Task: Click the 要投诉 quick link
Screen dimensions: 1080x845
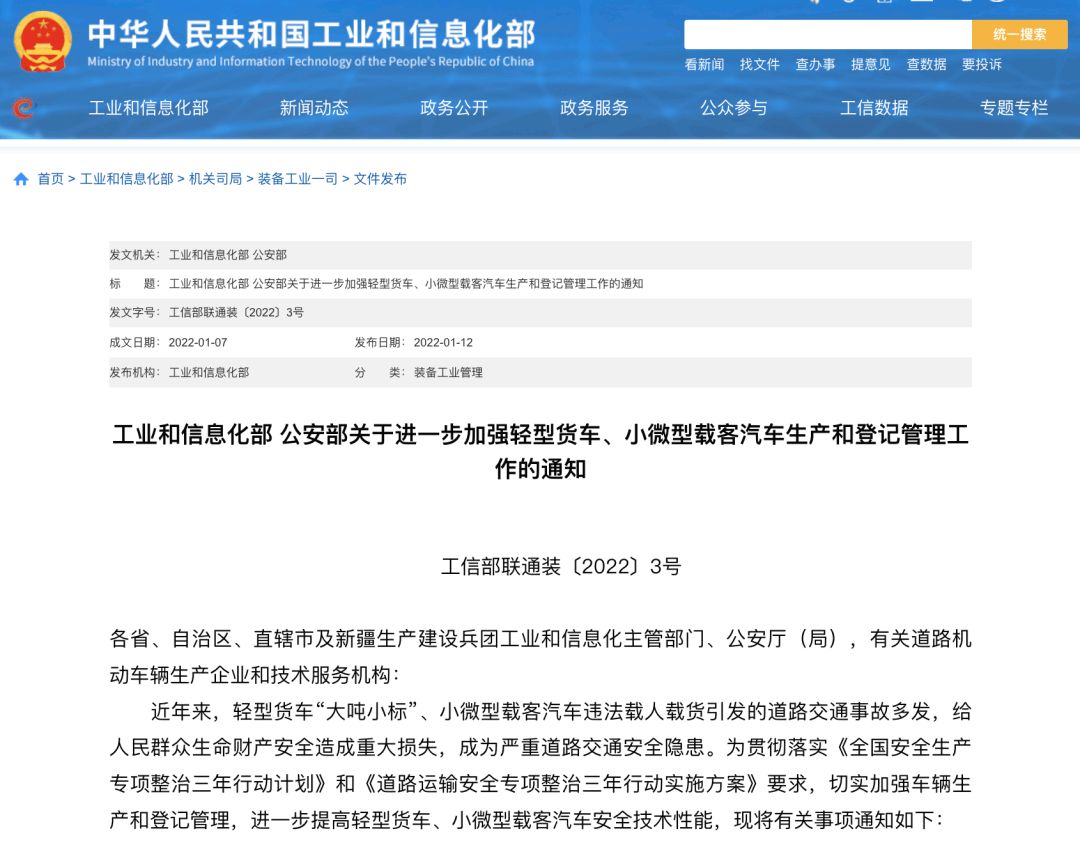Action: [981, 64]
